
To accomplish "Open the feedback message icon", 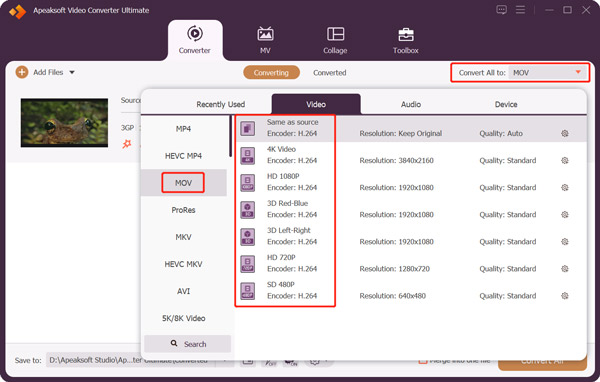I will click(x=501, y=10).
